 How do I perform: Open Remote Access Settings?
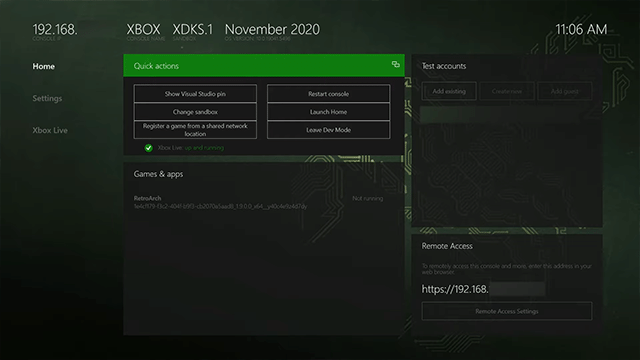coord(507,311)
